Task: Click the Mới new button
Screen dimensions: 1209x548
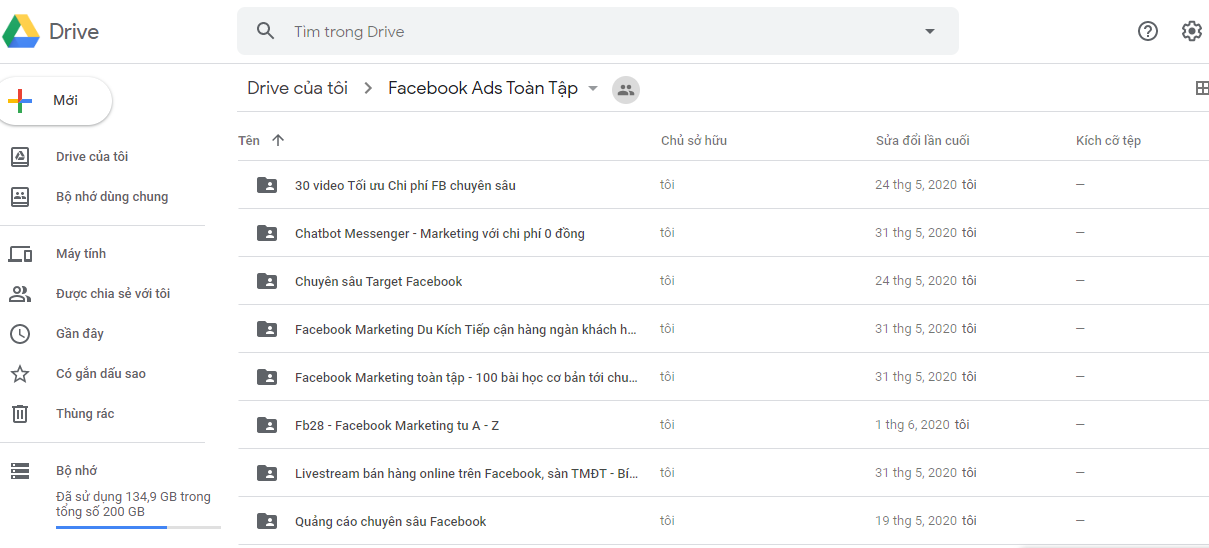Action: click(54, 101)
